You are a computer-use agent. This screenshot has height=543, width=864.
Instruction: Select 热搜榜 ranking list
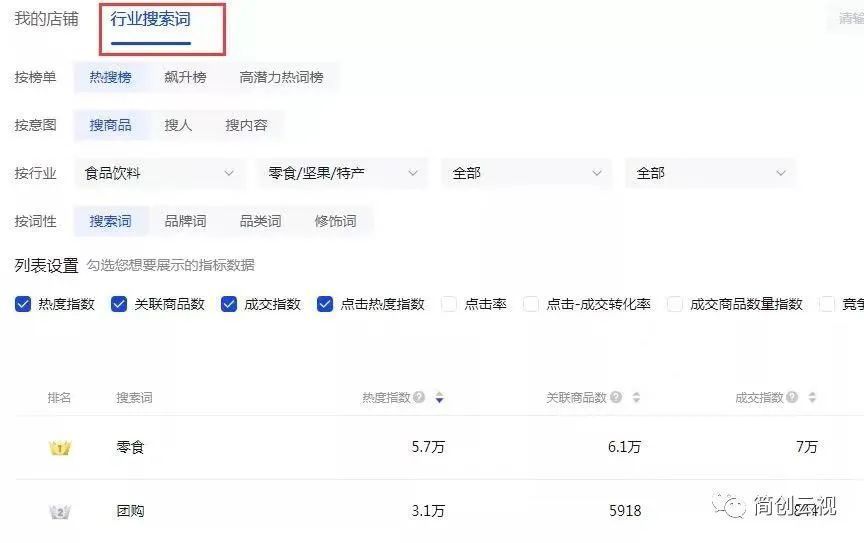pyautogui.click(x=111, y=77)
